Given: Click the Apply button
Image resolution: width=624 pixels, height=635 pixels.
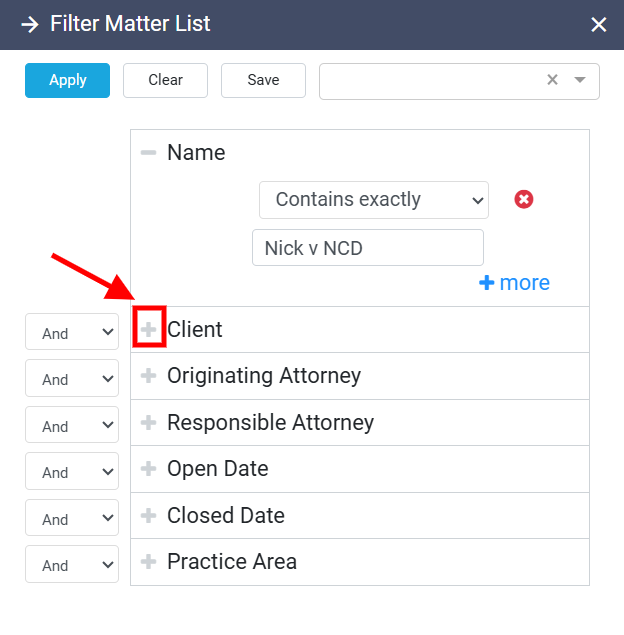Looking at the screenshot, I should tap(67, 80).
